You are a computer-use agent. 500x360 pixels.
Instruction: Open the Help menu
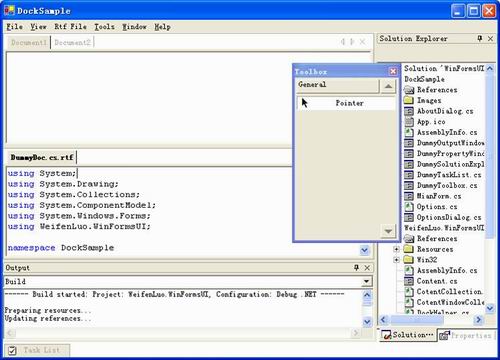162,27
